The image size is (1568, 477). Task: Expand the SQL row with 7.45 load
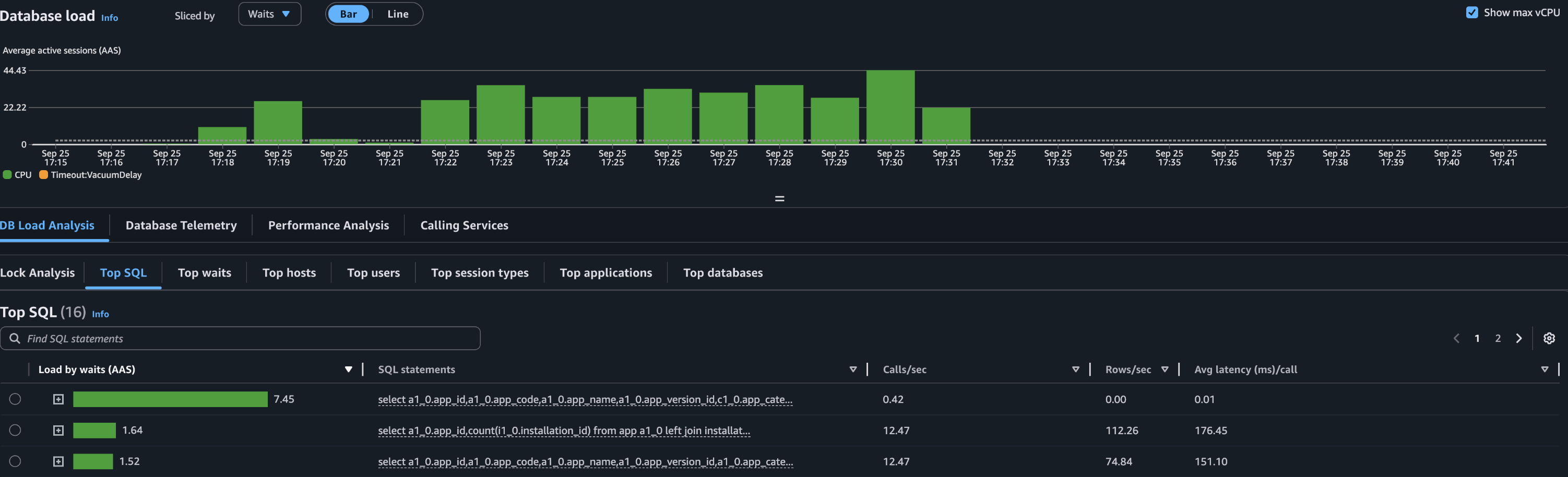point(58,399)
